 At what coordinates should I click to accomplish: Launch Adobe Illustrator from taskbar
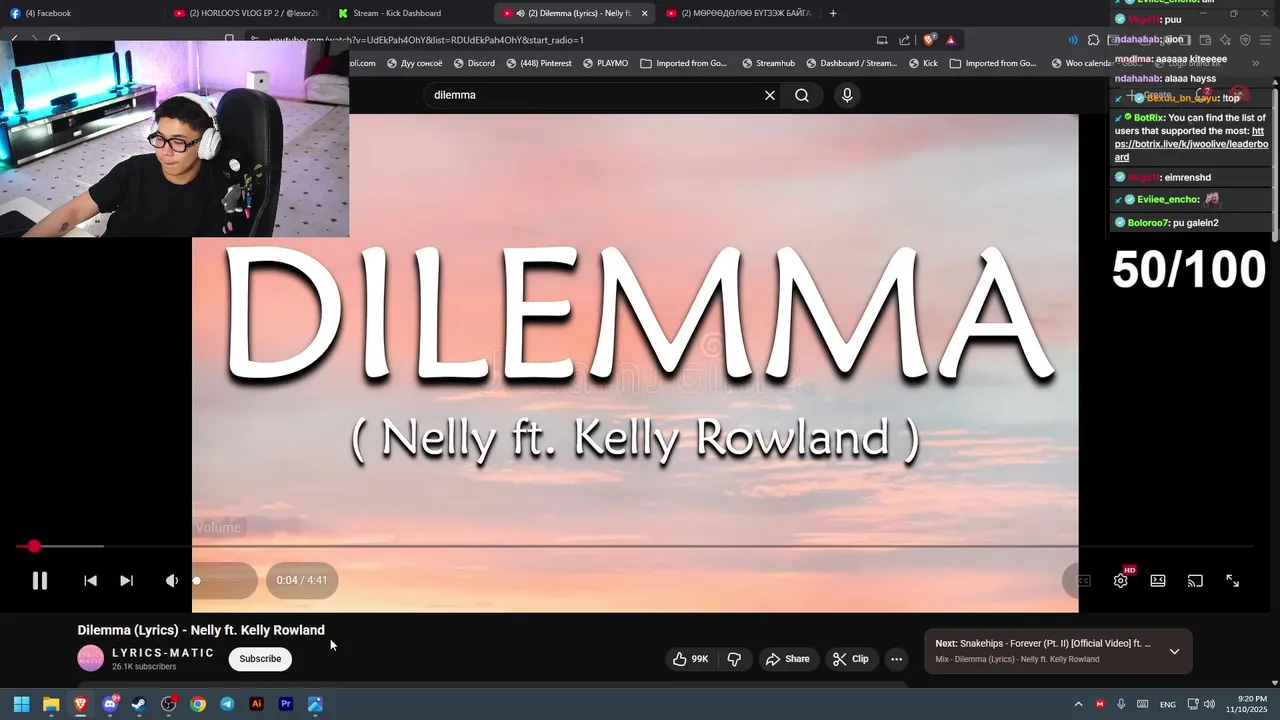click(x=256, y=704)
